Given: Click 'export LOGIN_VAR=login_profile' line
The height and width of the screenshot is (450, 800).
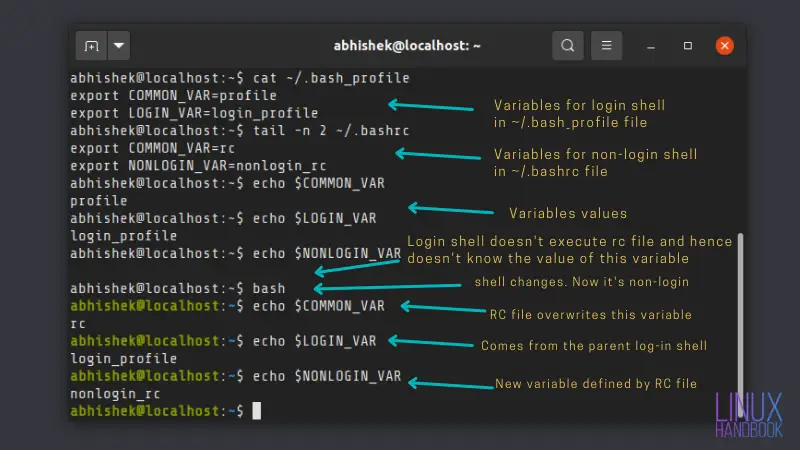Looking at the screenshot, I should (x=194, y=113).
